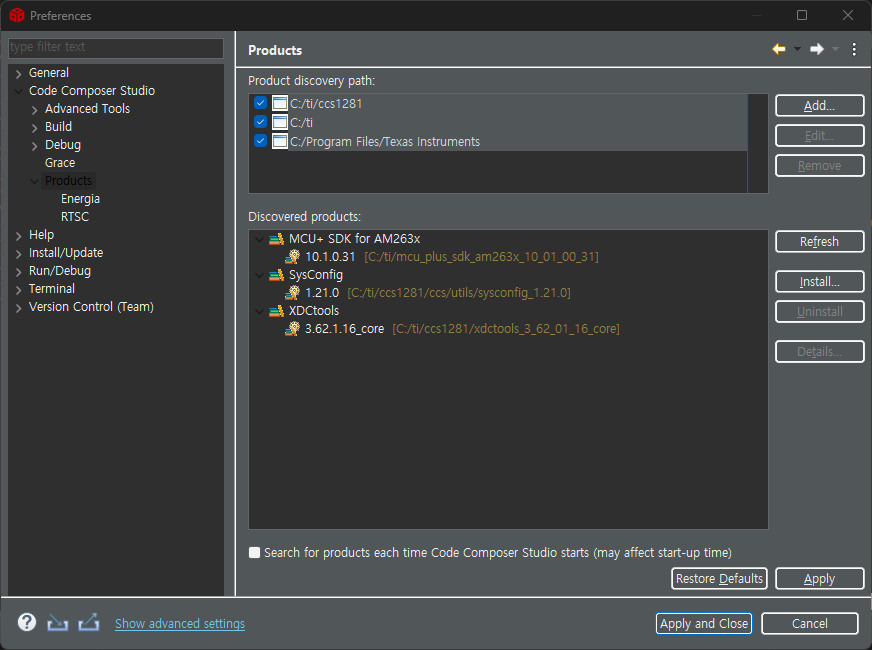The image size is (872, 650).
Task: Select the Terminal tree item
Action: (x=52, y=289)
